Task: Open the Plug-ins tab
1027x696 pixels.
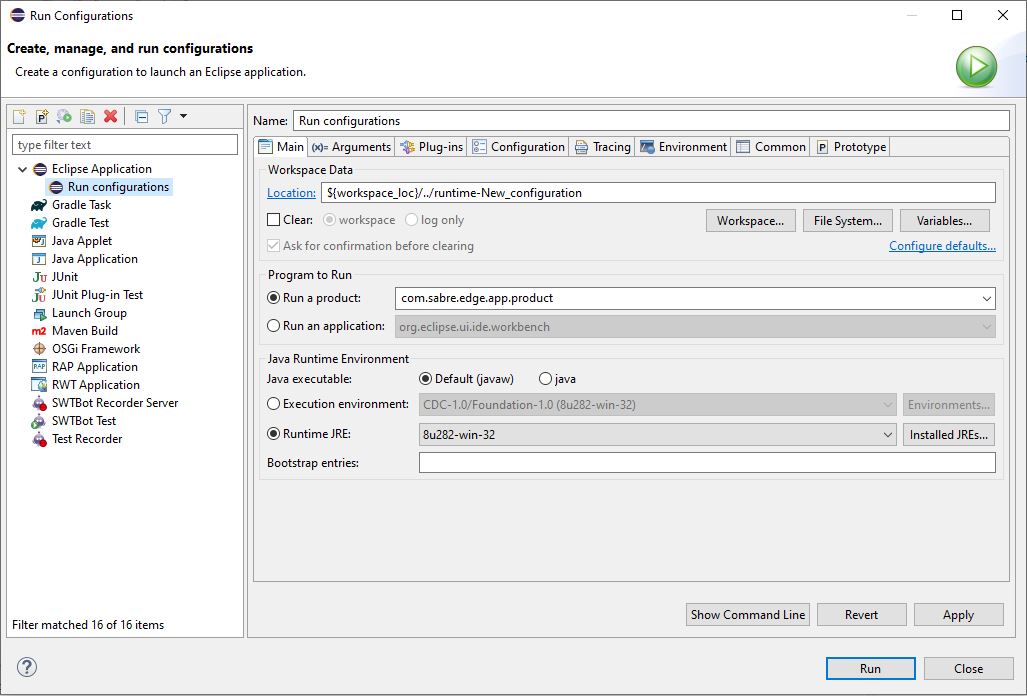Action: point(432,147)
